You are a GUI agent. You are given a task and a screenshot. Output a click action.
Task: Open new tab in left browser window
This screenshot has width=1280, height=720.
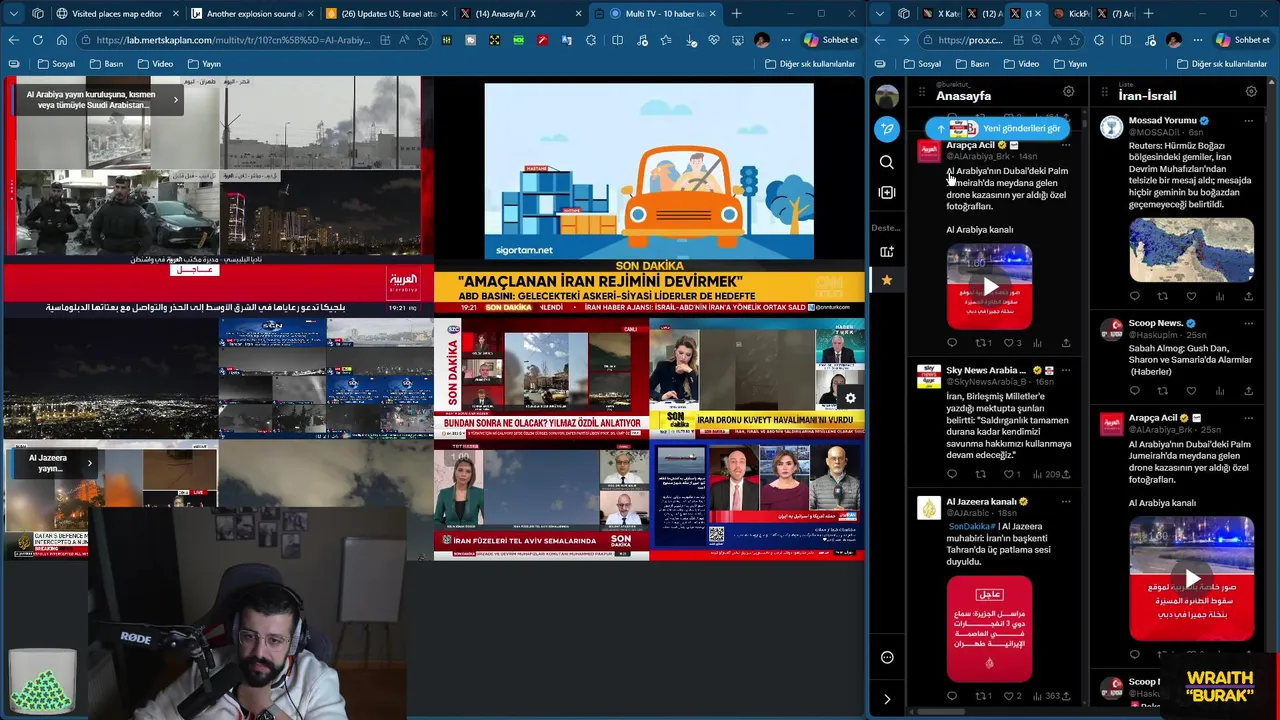pyautogui.click(x=737, y=14)
